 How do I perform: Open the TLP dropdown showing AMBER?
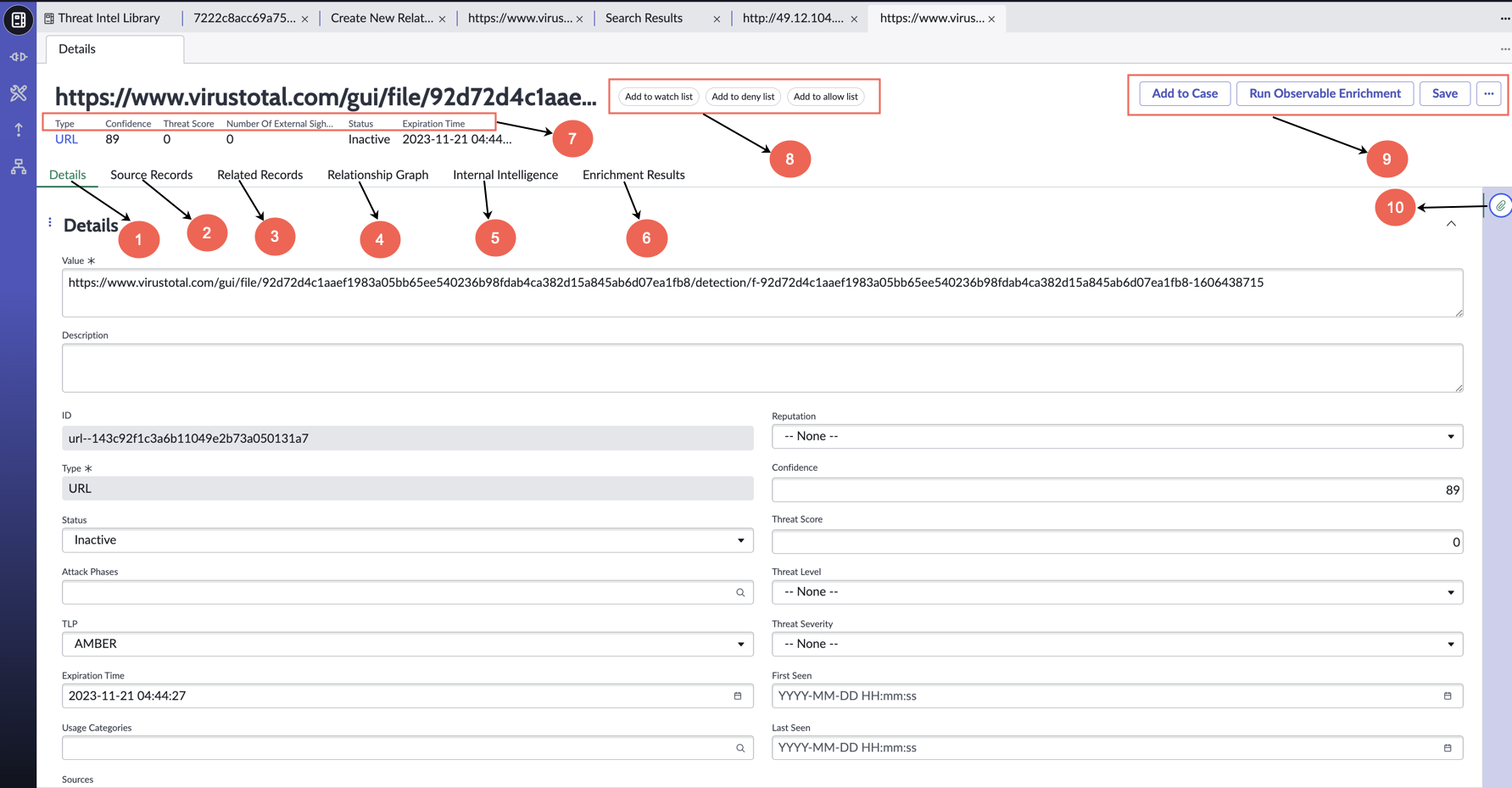407,645
